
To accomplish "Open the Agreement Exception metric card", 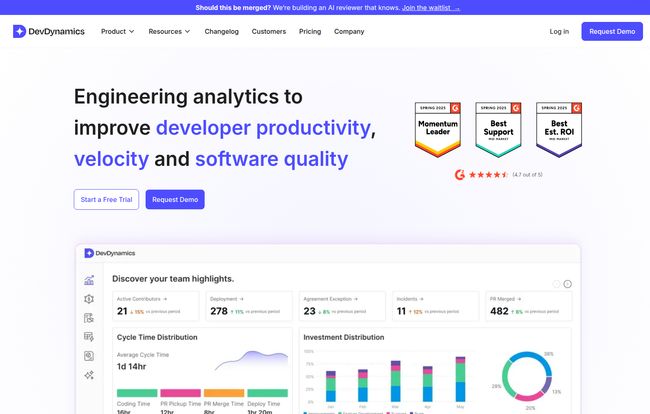I will pos(342,306).
